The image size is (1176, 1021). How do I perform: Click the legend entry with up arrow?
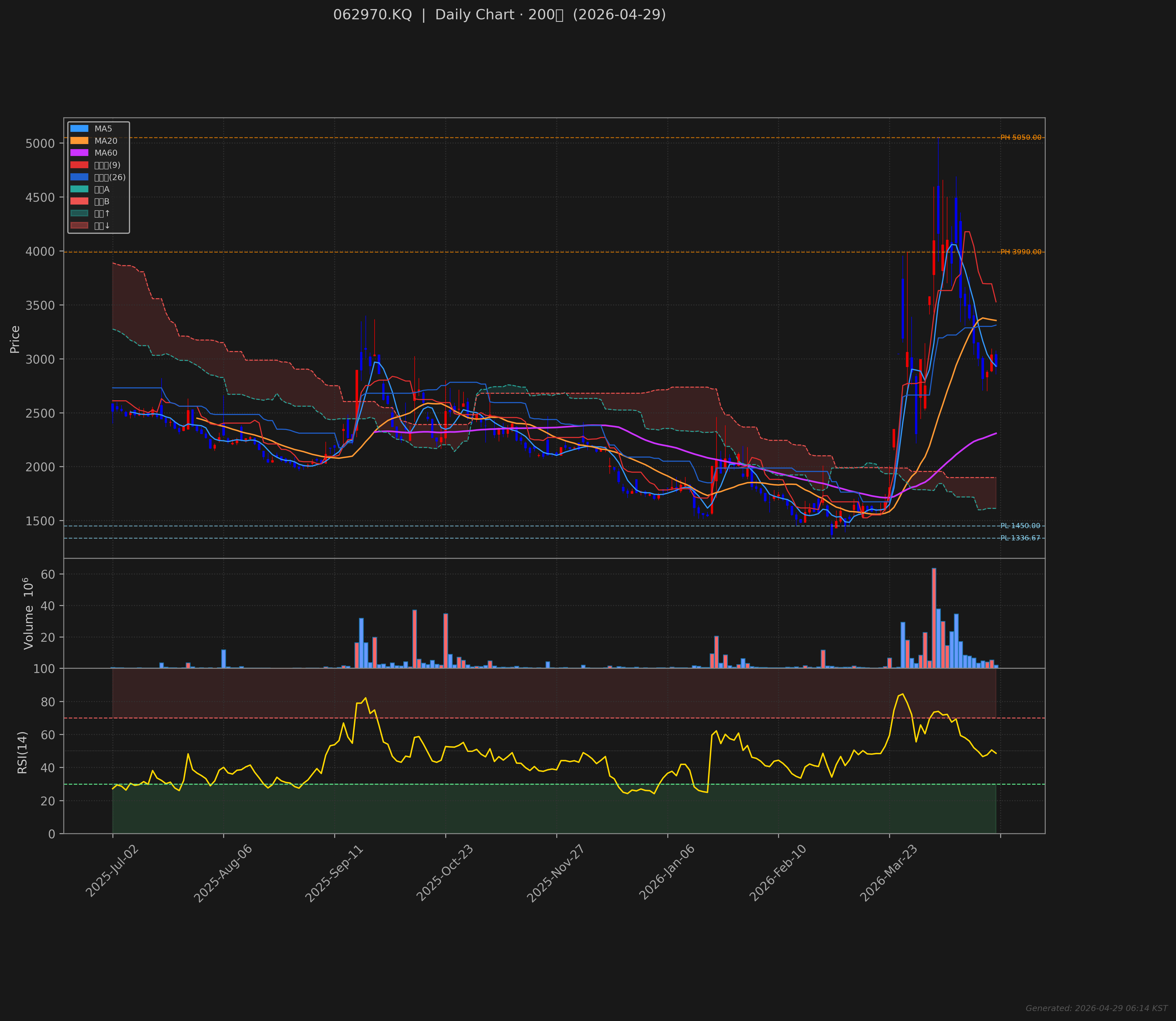(x=102, y=214)
